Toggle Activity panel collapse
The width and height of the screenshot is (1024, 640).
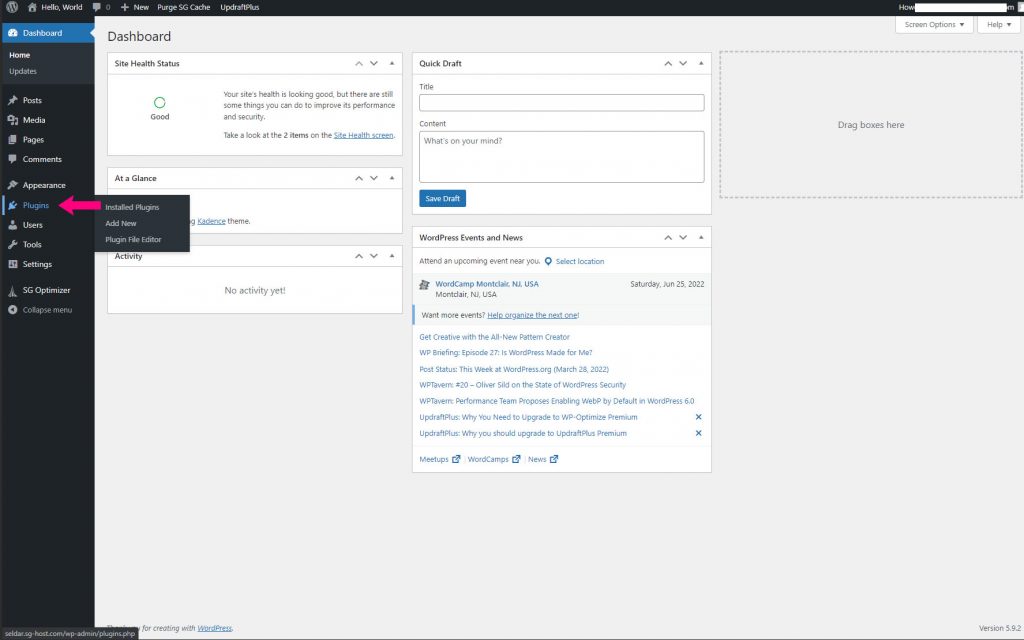click(x=392, y=256)
